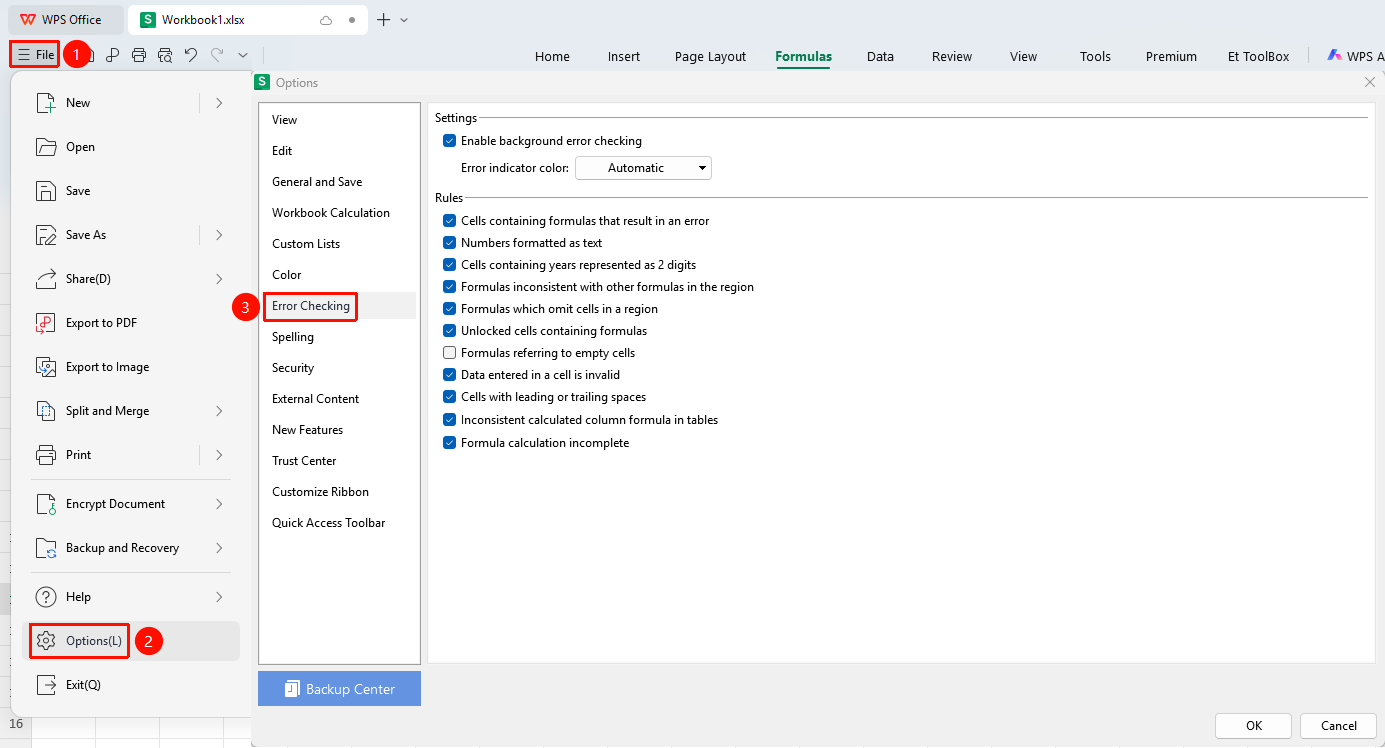Image resolution: width=1385 pixels, height=748 pixels.
Task: Click the Options gear icon
Action: (x=46, y=641)
